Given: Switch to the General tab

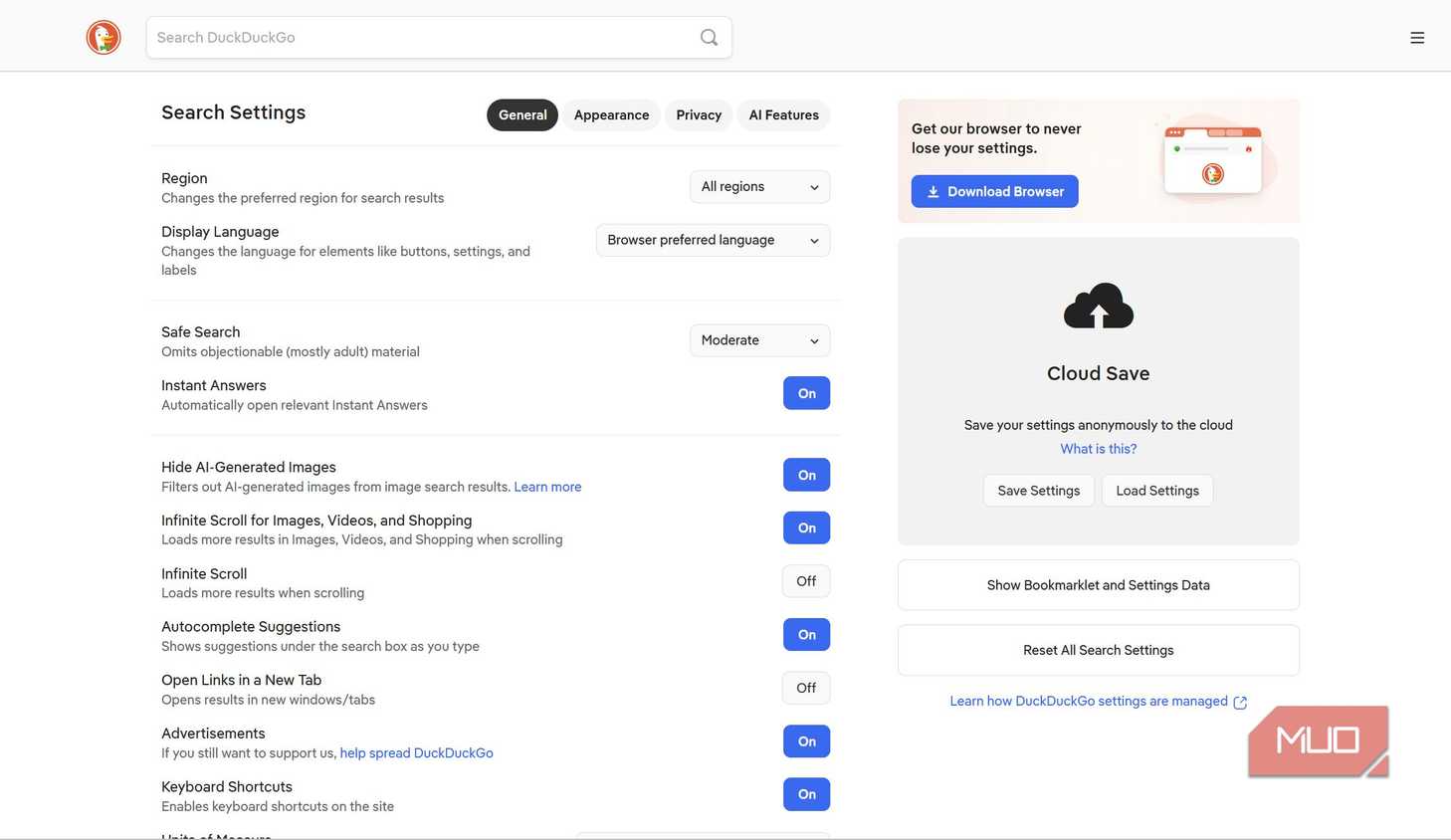Looking at the screenshot, I should tap(522, 115).
